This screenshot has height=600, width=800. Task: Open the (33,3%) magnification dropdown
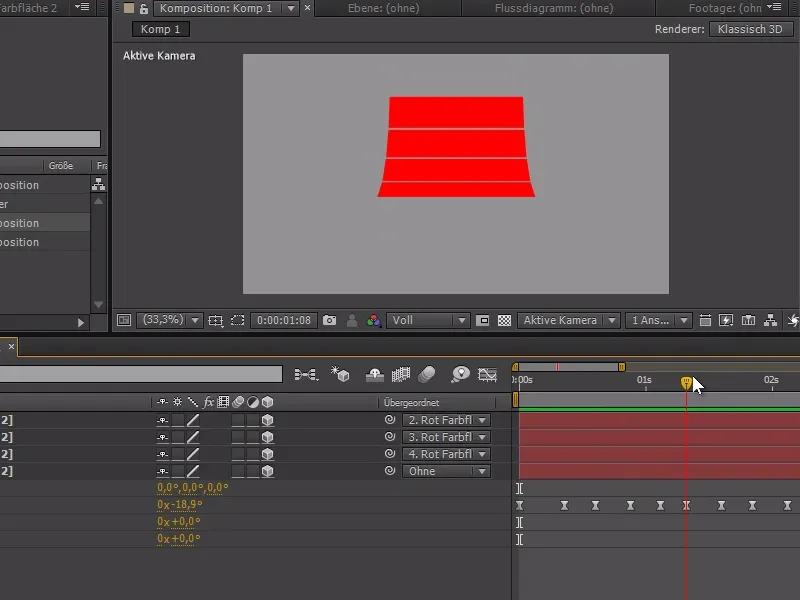point(169,320)
